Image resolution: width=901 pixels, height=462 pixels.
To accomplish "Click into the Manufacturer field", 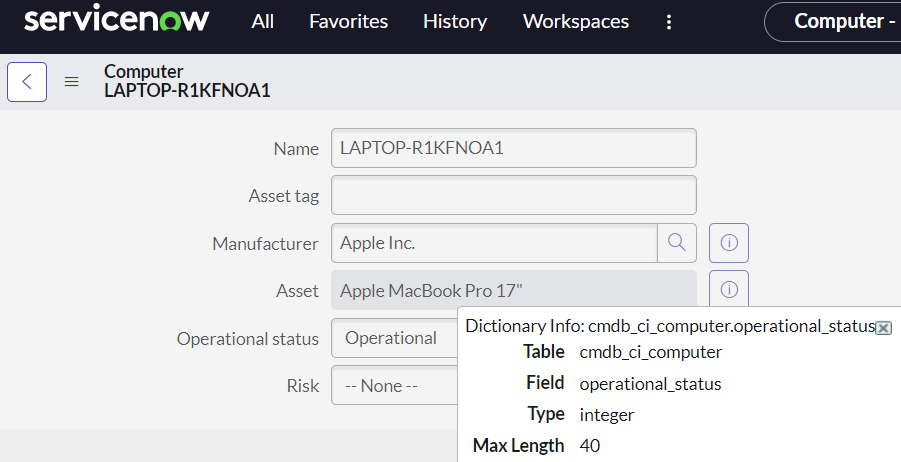I will pyautogui.click(x=494, y=243).
